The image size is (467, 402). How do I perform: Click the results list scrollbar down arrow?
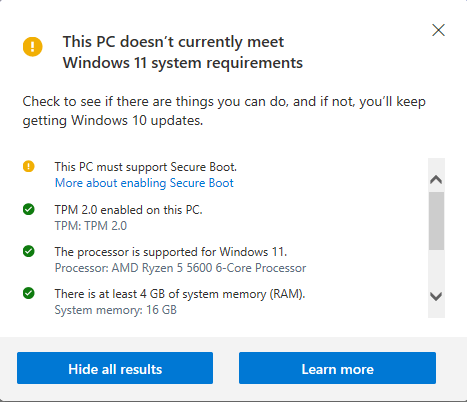point(436,296)
